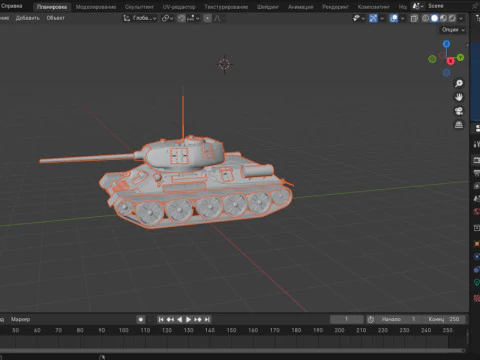The width and height of the screenshot is (480, 360).
Task: Click the current frame field showing 1
Action: coord(347,319)
